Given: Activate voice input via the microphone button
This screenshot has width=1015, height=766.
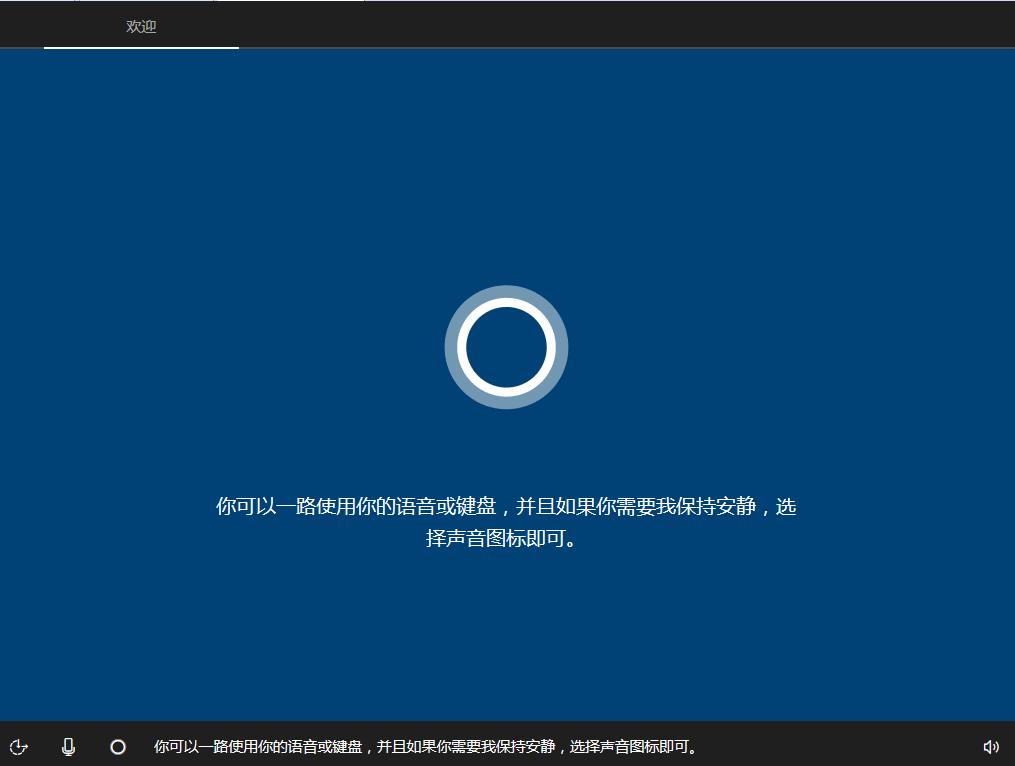Looking at the screenshot, I should click(68, 746).
